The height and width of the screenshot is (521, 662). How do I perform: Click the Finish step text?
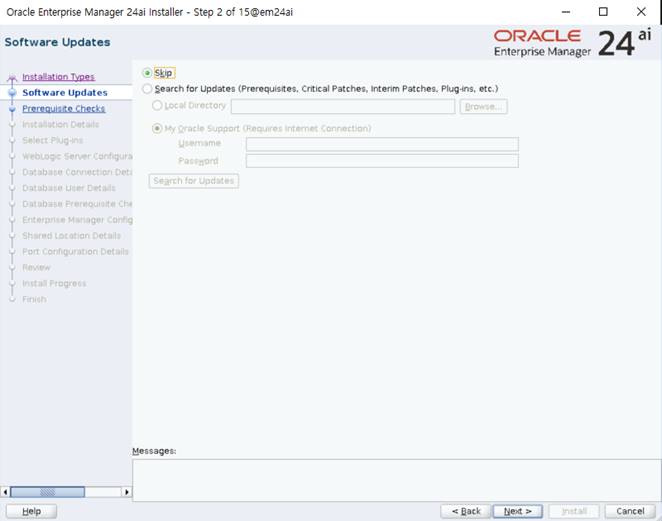coord(34,299)
